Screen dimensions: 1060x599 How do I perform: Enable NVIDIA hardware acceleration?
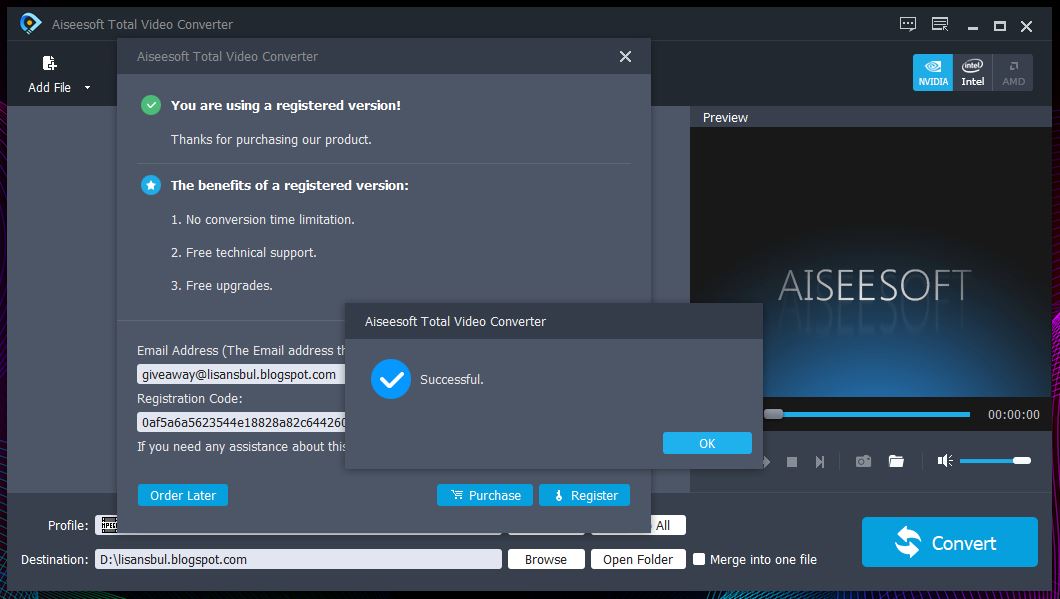coord(932,72)
